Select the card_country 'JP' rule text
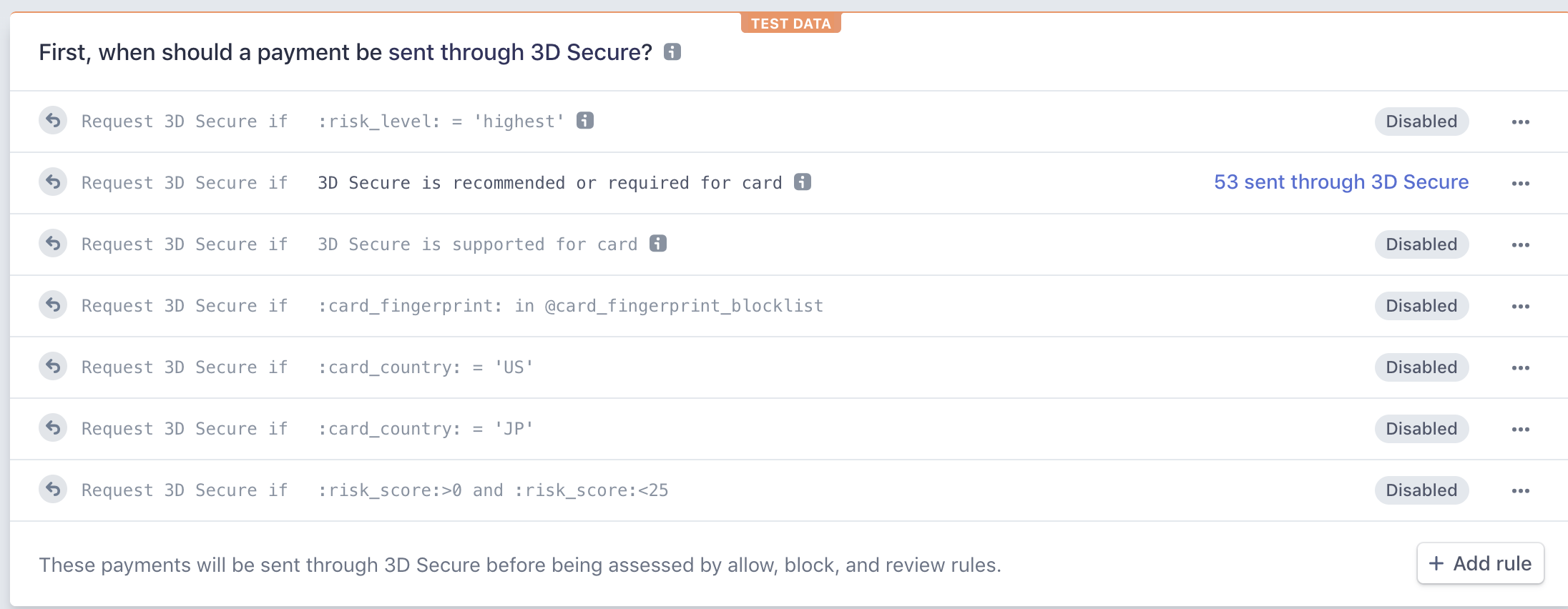This screenshot has height=609, width=1568. (x=426, y=429)
